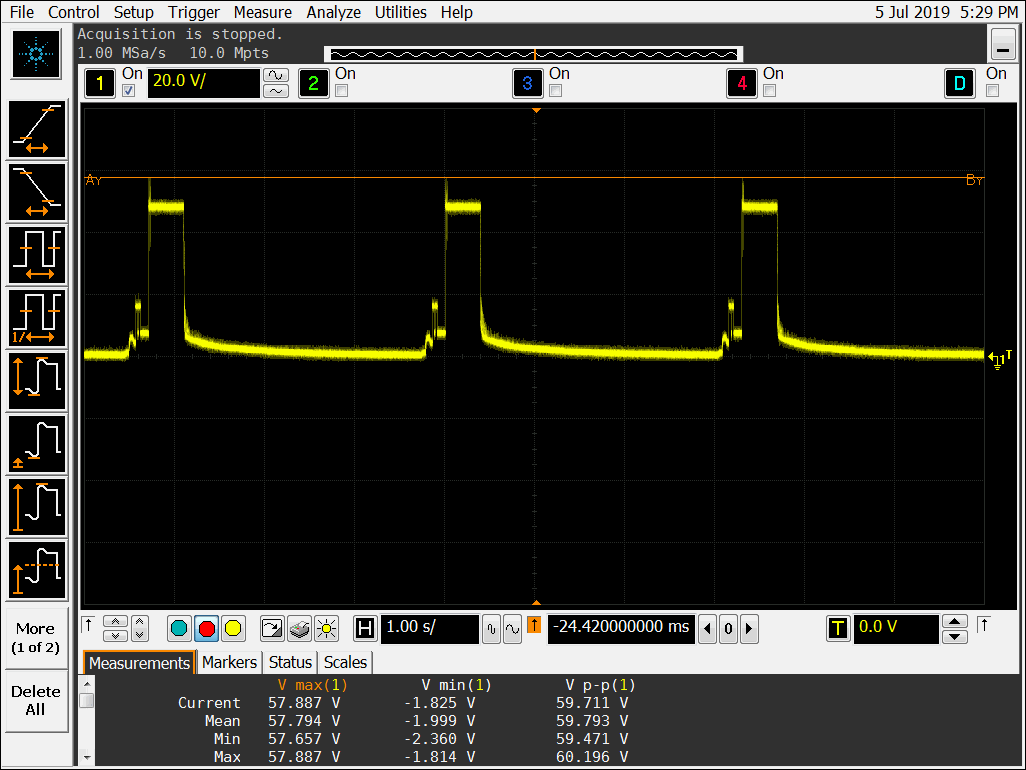Click the compress timebase narrow-wave button
The height and width of the screenshot is (770, 1026).
point(491,629)
